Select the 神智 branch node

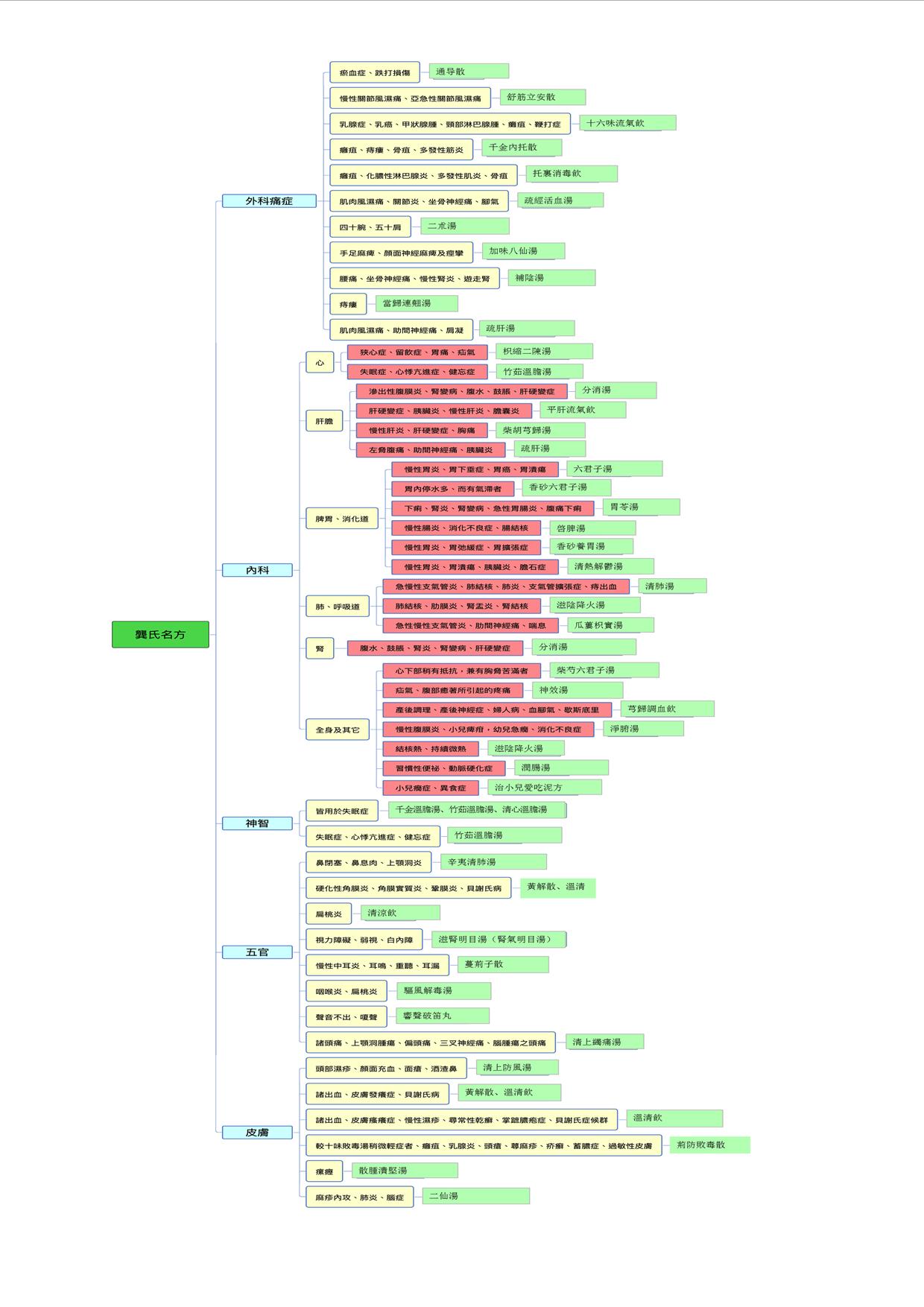[x=257, y=823]
